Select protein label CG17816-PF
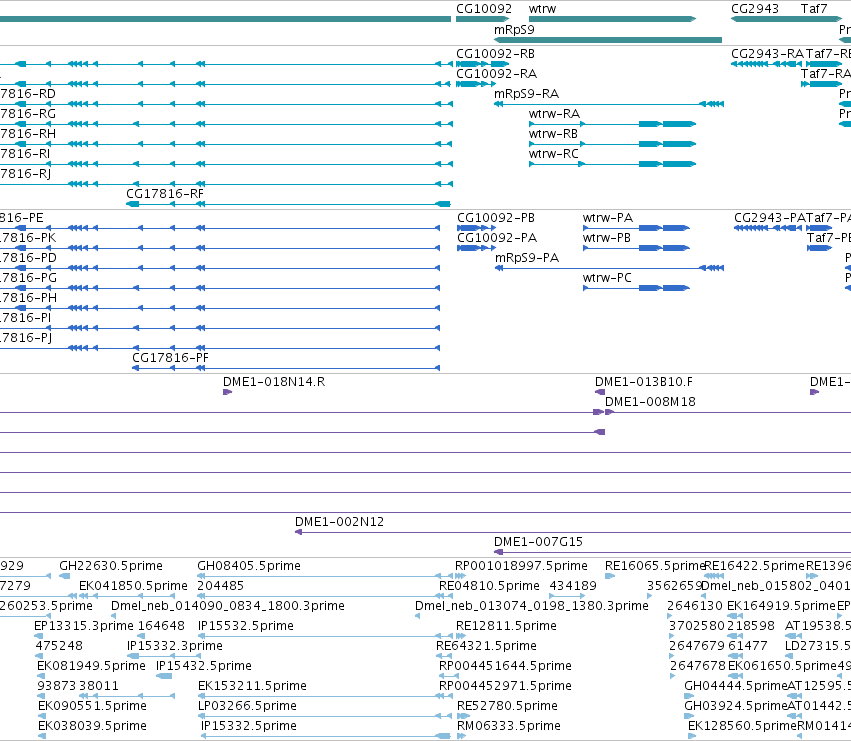The width and height of the screenshot is (851, 741). coord(170,358)
